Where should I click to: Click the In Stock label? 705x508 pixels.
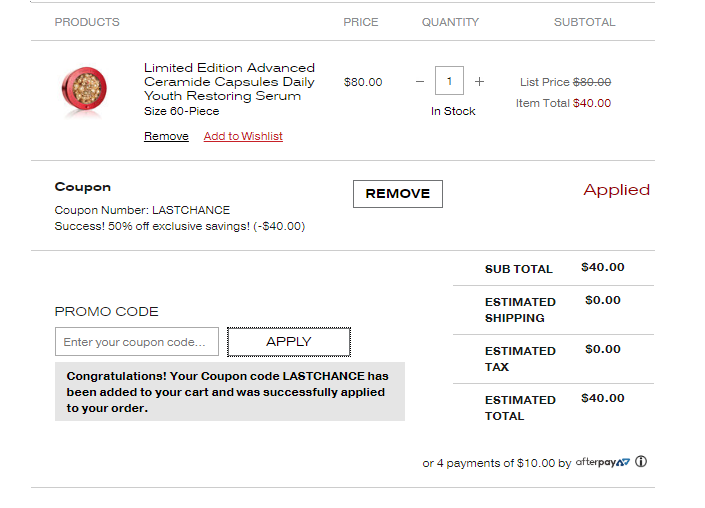coord(453,111)
